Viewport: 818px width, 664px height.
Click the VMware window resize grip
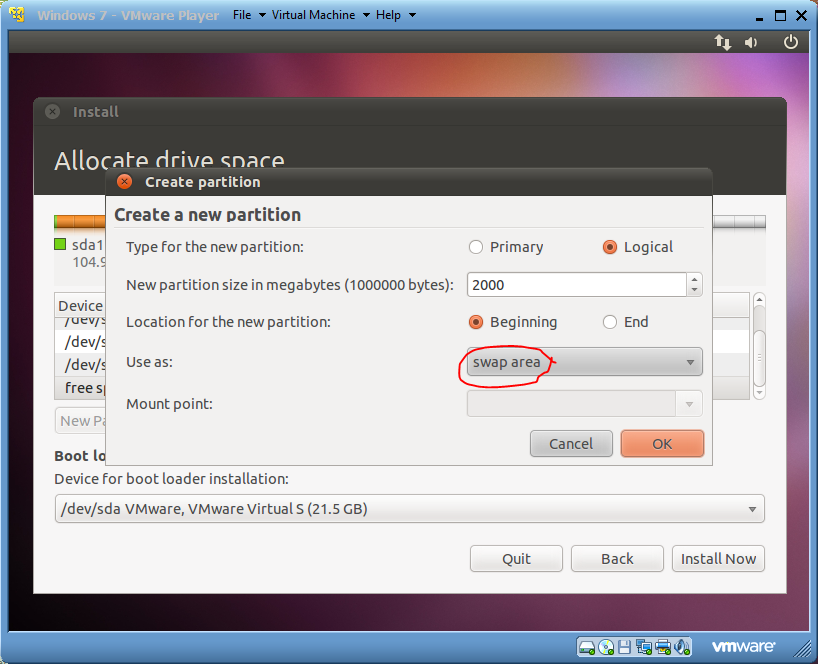[x=802, y=649]
